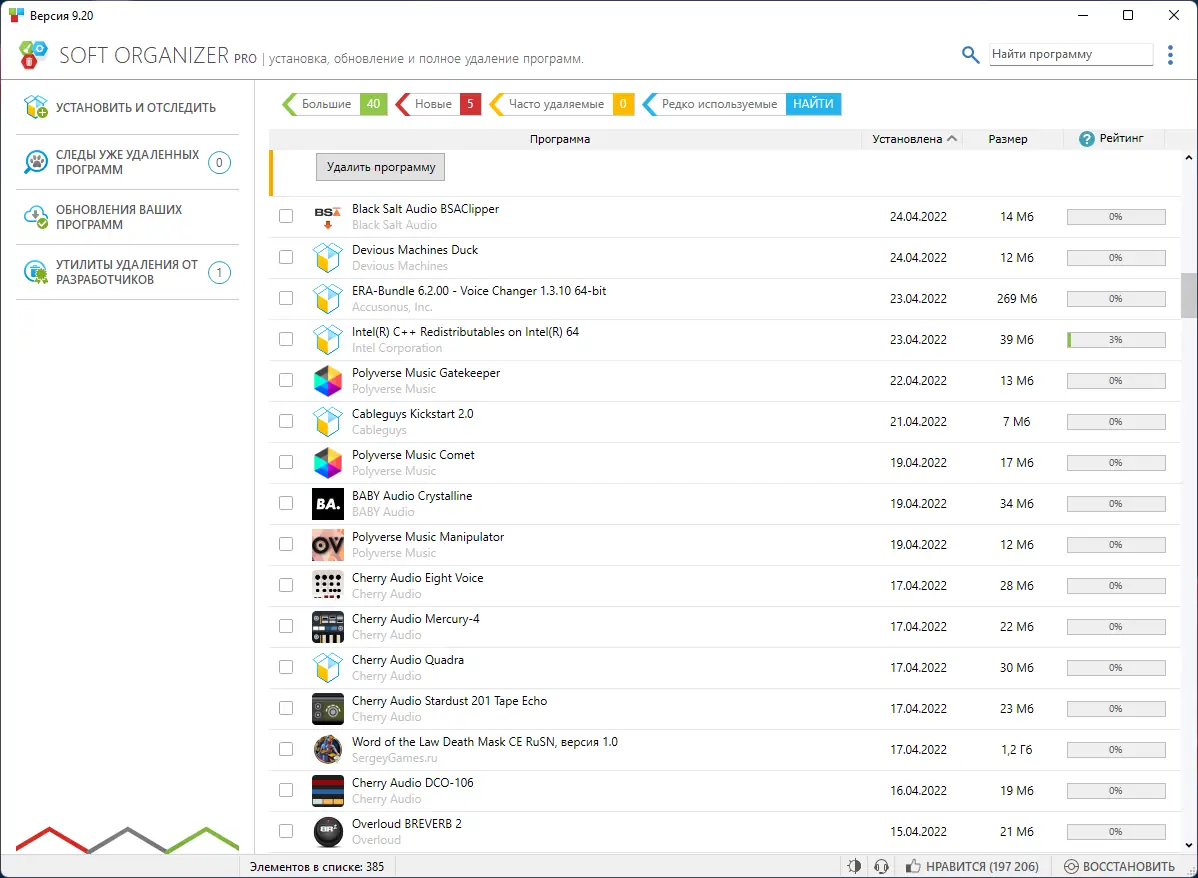The height and width of the screenshot is (878, 1198).
Task: Click the Restore button in status bar
Action: click(1119, 867)
